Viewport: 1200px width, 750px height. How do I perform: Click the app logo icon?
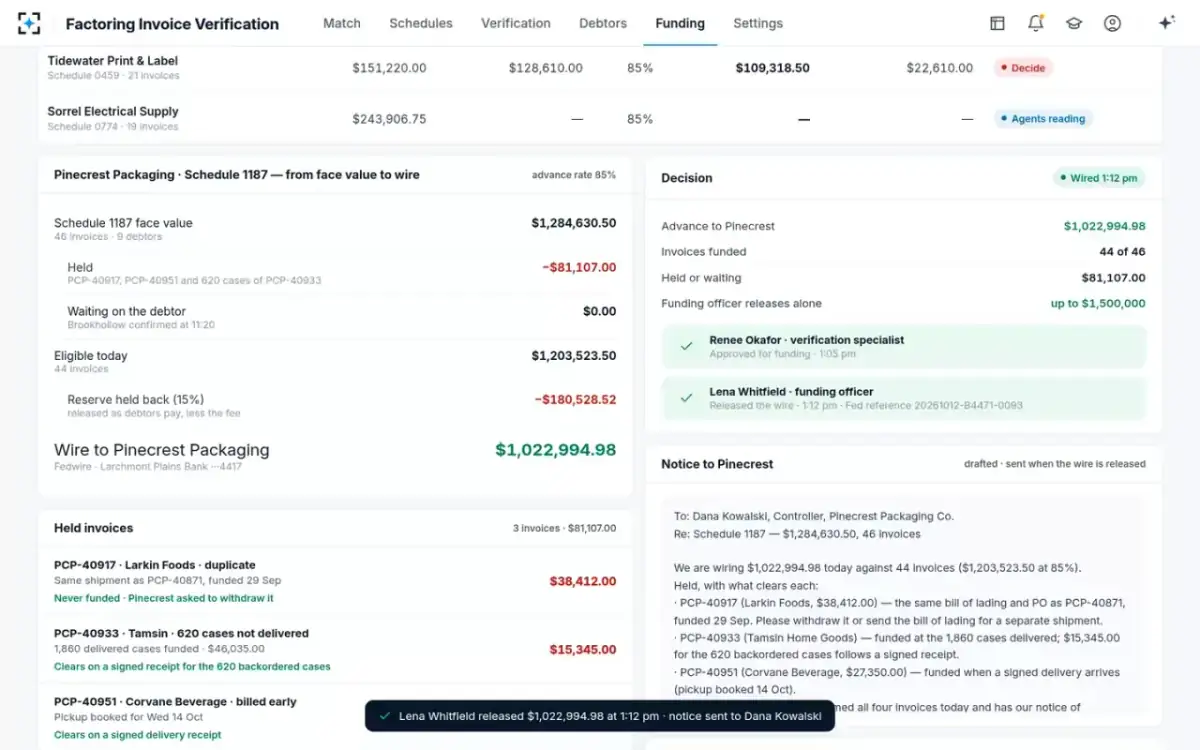(30, 23)
